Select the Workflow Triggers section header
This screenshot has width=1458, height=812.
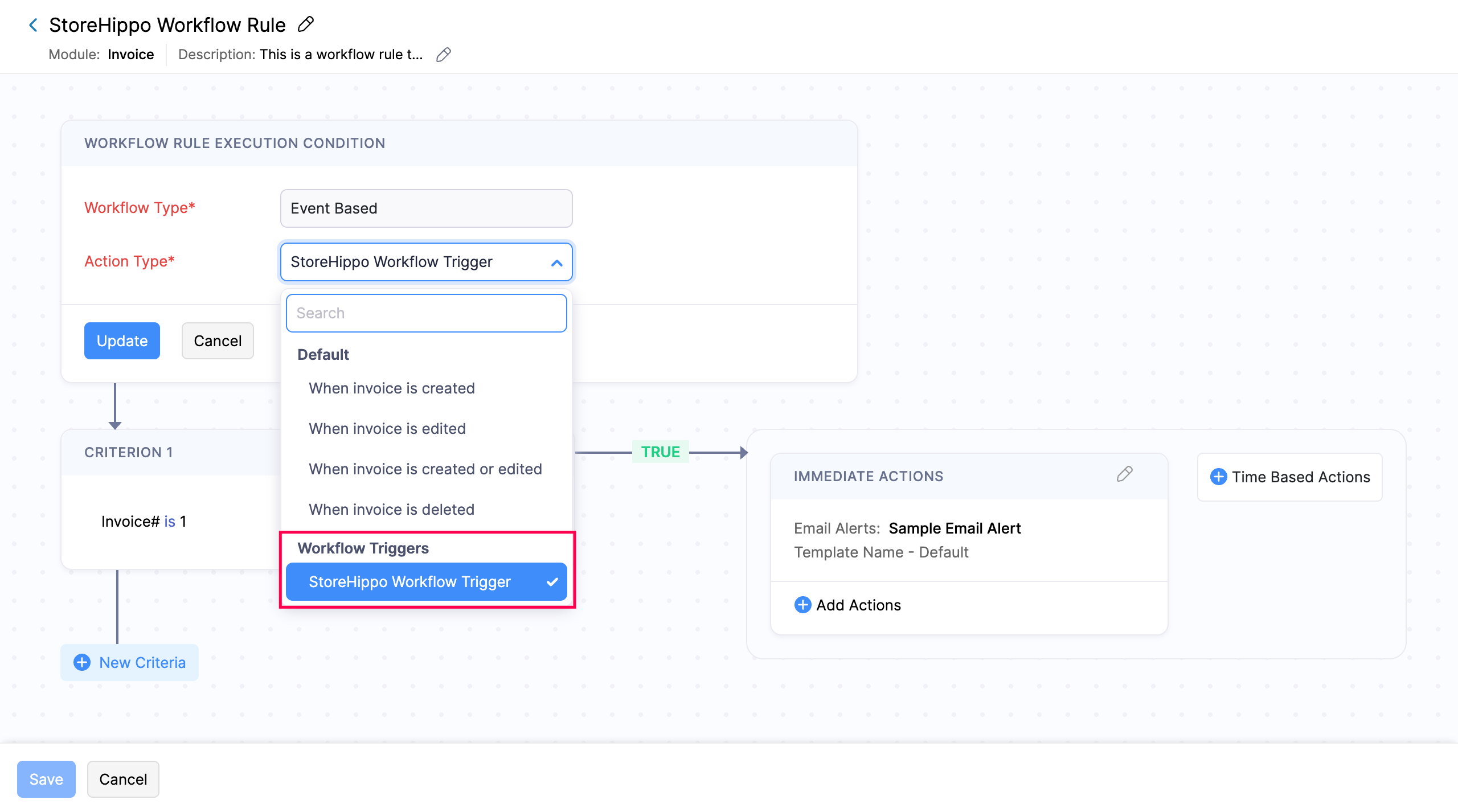[364, 548]
